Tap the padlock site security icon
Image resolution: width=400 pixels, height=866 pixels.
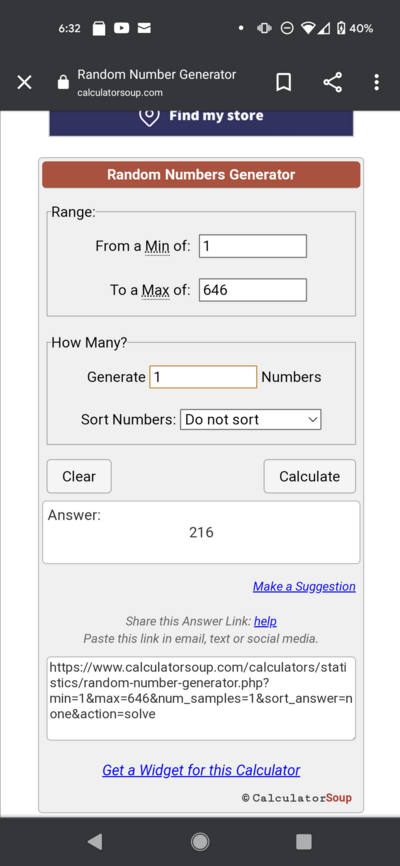(x=64, y=83)
